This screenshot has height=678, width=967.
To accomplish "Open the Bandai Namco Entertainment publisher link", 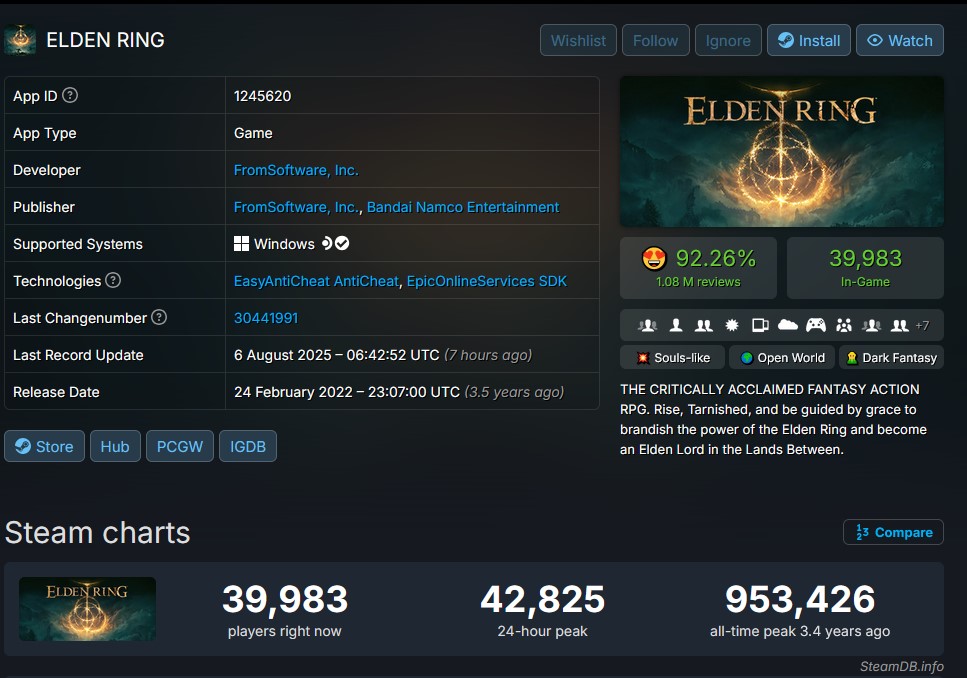I will (x=463, y=207).
